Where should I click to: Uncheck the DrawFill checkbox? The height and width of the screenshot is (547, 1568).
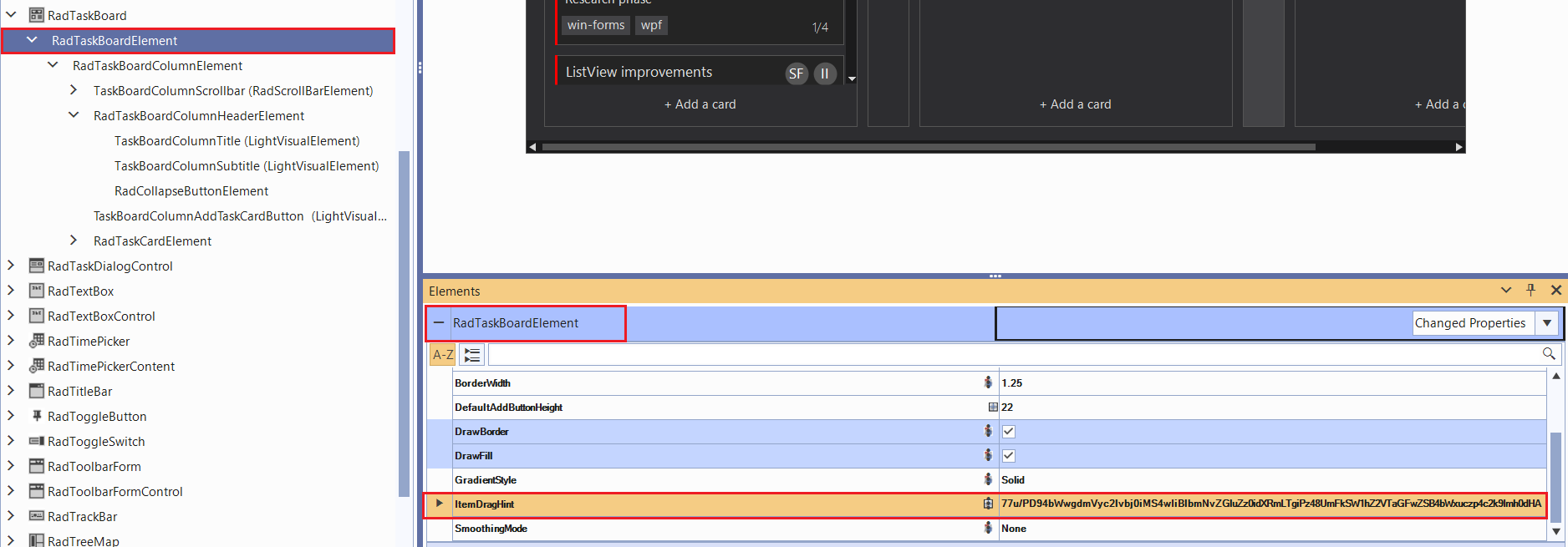[1009, 456]
